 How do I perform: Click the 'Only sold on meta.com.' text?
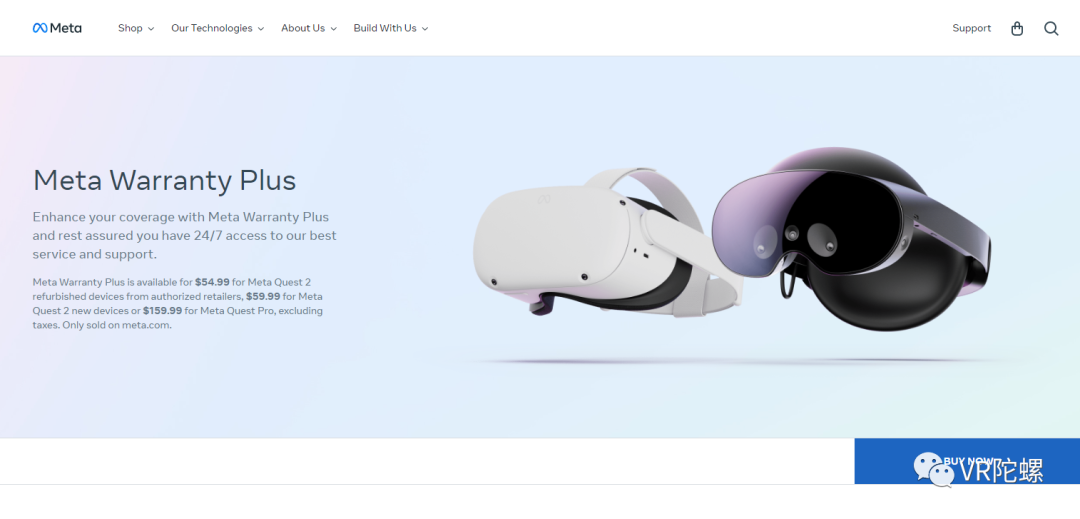point(117,325)
